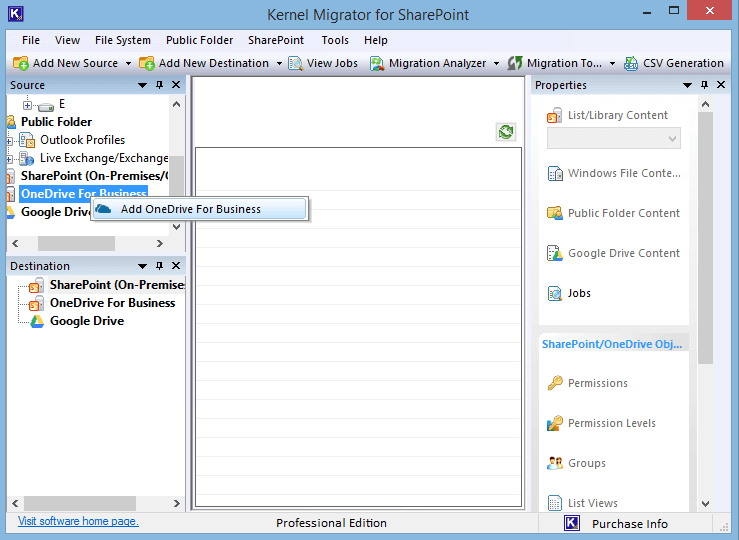Screen dimensions: 739x540
Task: Click the Jobs icon in Properties
Action: pyautogui.click(x=555, y=293)
